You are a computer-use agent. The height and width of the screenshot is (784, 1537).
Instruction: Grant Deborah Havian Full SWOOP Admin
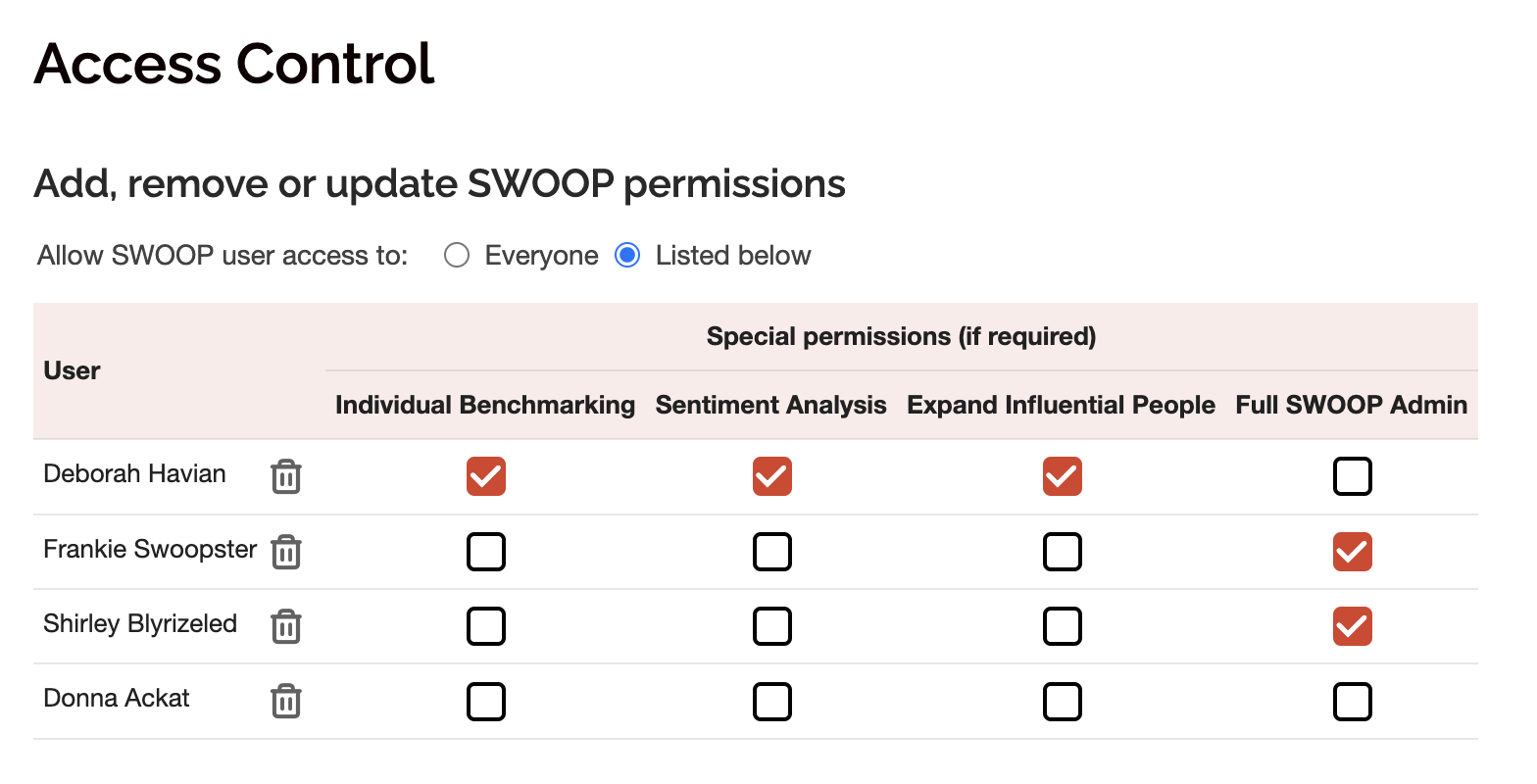1353,476
